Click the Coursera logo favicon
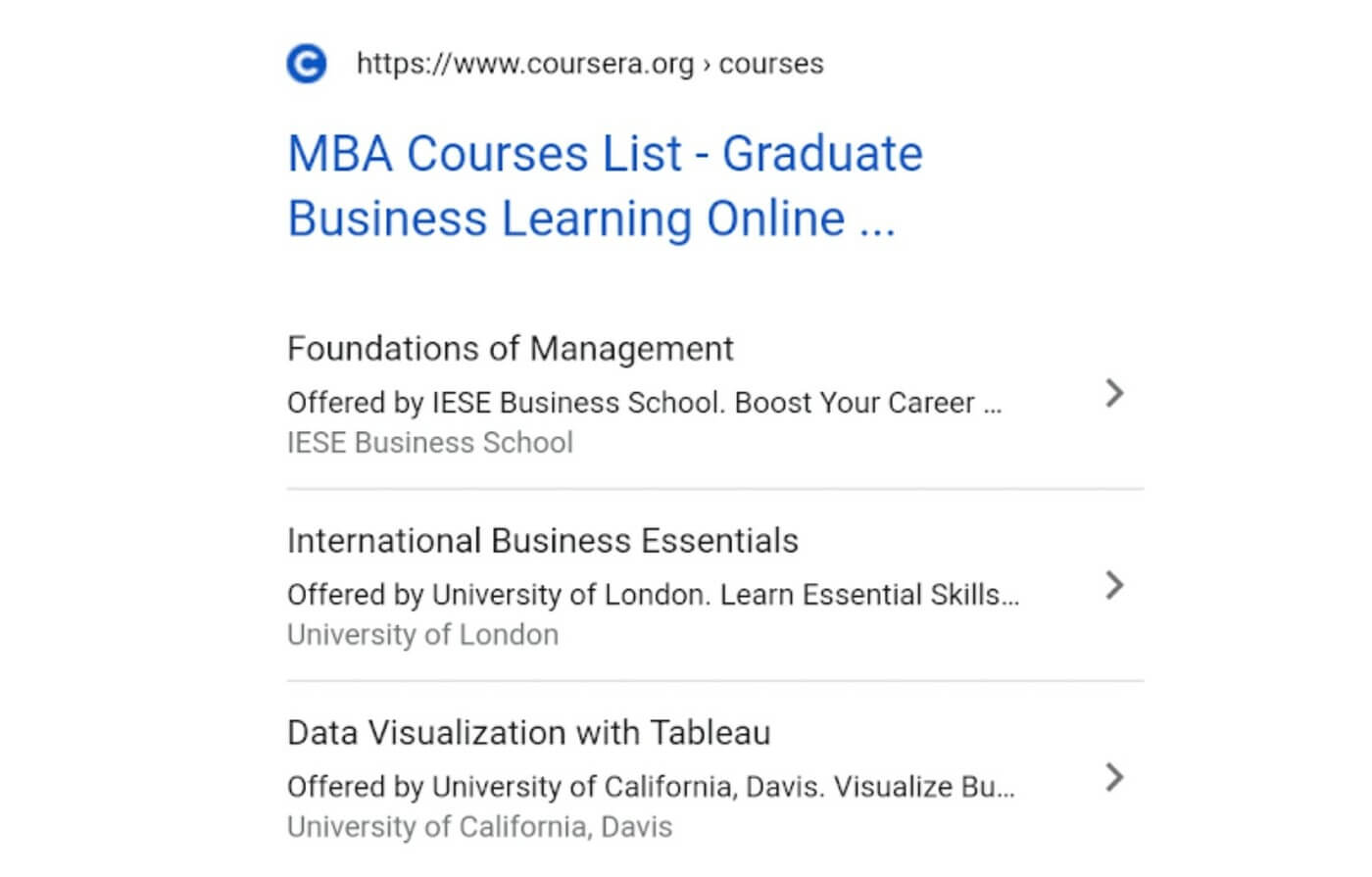The width and height of the screenshot is (1372, 877). 307,64
